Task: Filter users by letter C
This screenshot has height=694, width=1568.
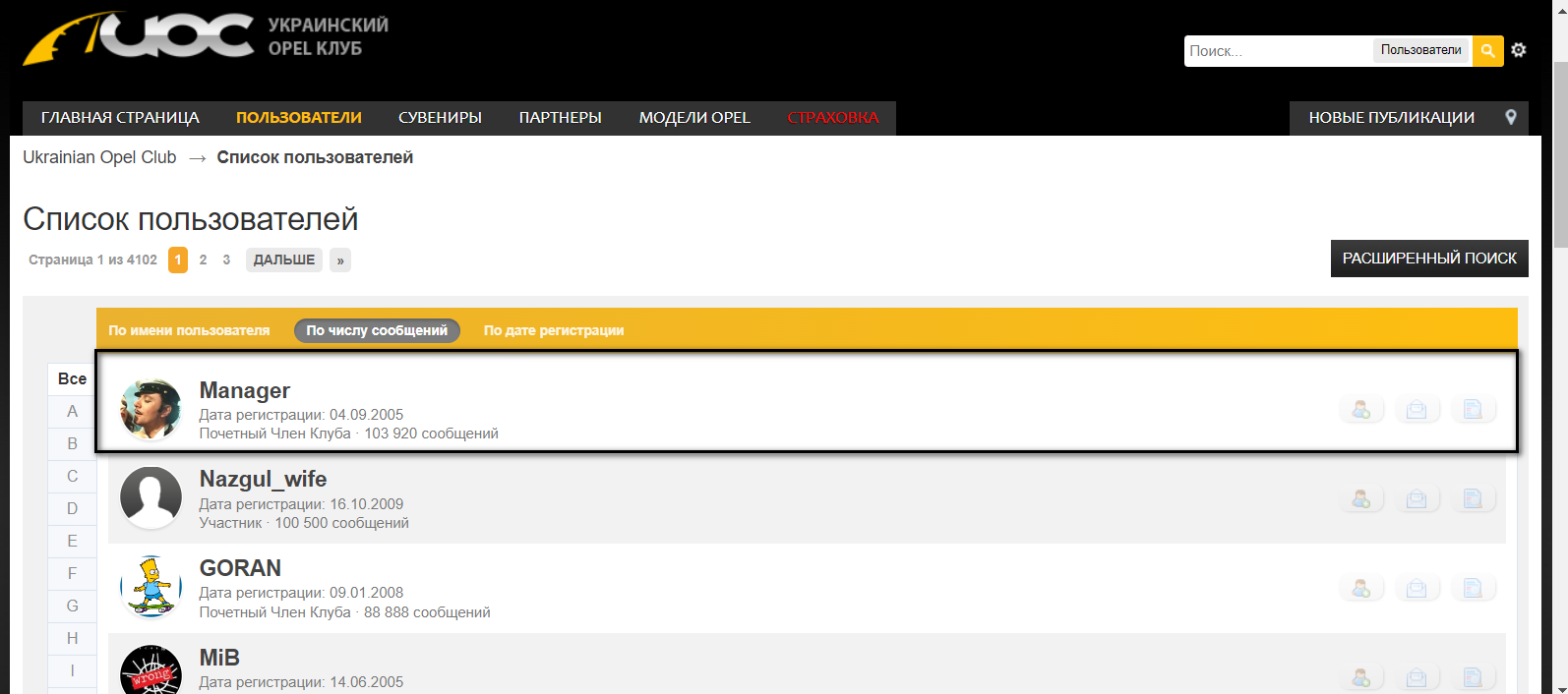Action: point(73,477)
